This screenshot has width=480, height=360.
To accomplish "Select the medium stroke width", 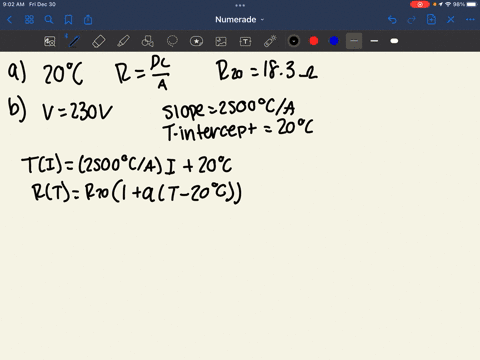I will point(374,41).
